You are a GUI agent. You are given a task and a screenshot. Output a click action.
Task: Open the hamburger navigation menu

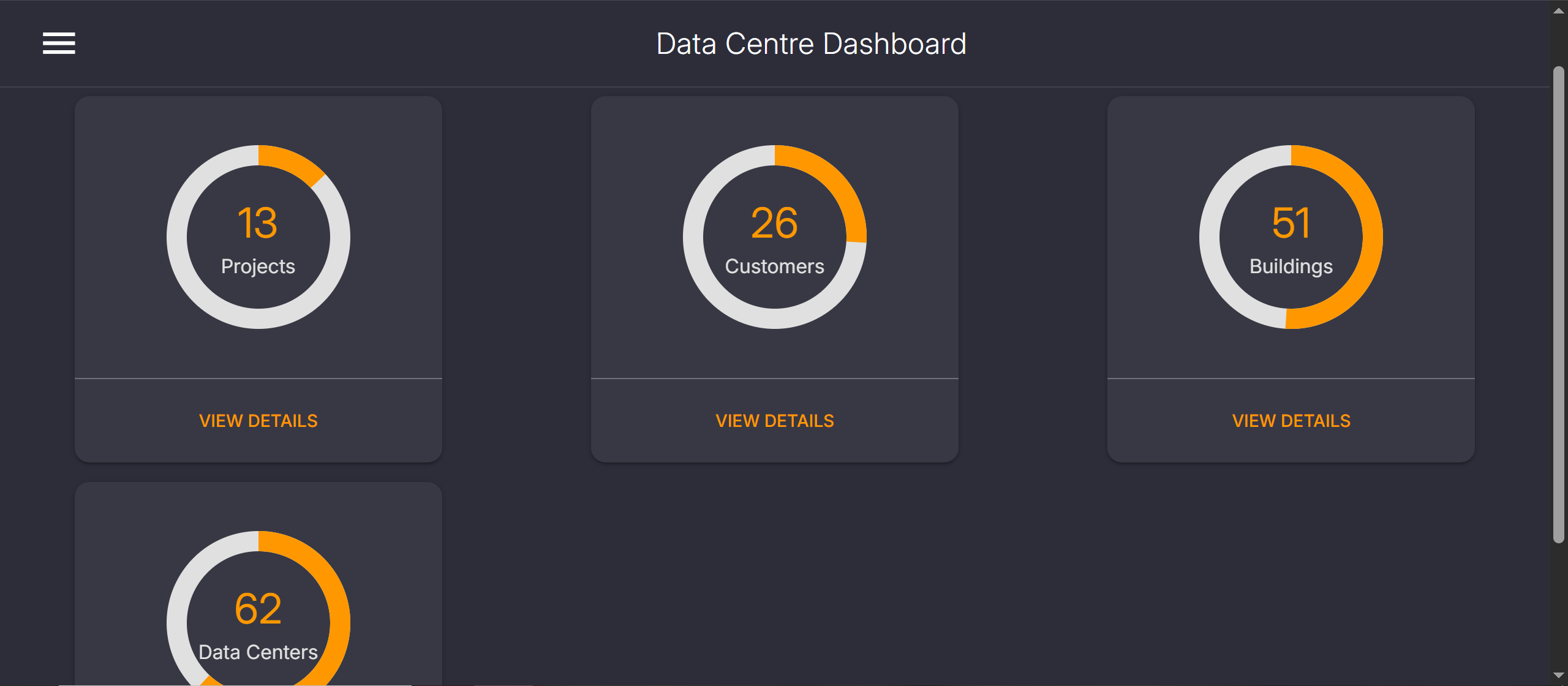click(x=59, y=43)
